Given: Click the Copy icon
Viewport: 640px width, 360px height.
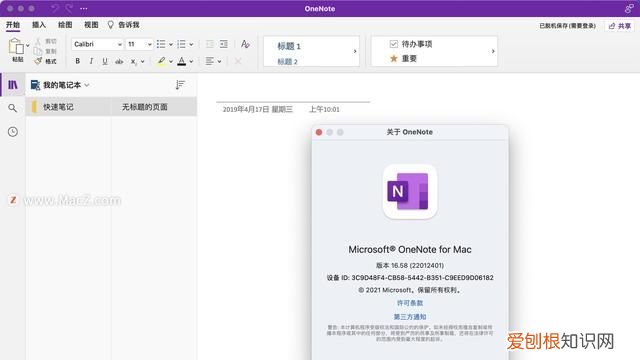Looking at the screenshot, I should pyautogui.click(x=38, y=51).
